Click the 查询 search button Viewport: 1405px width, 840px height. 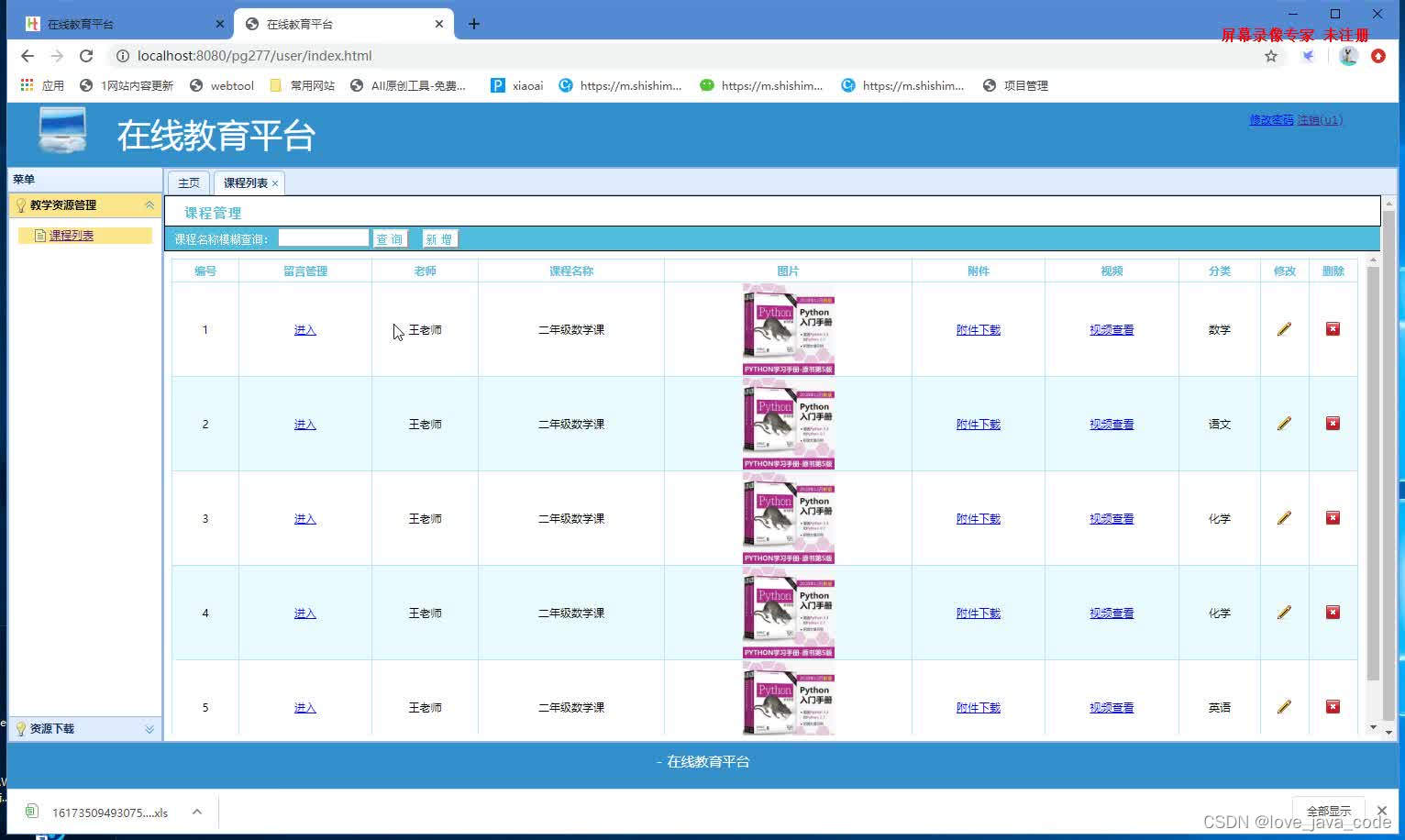[390, 239]
